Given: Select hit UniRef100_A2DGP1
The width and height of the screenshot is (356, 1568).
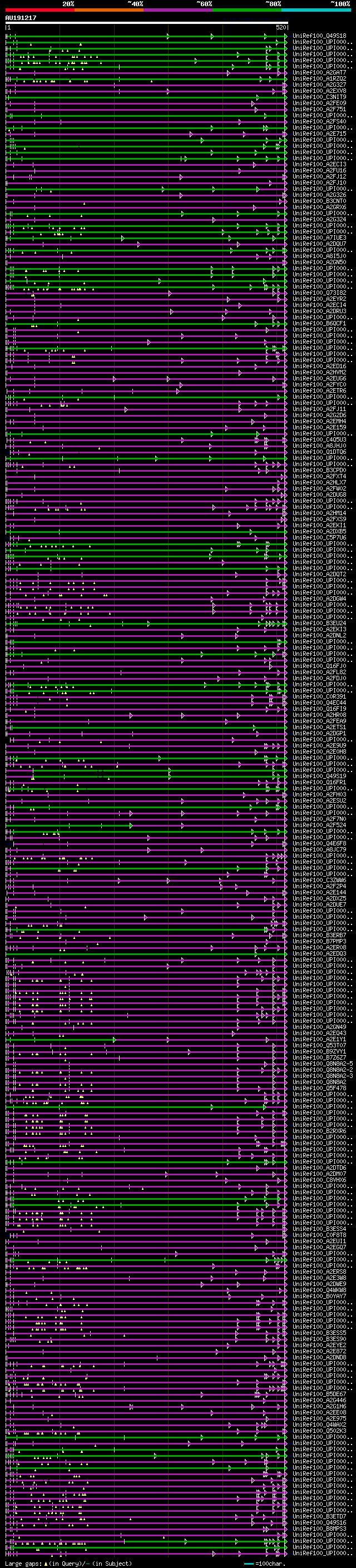Looking at the screenshot, I should click(319, 734).
